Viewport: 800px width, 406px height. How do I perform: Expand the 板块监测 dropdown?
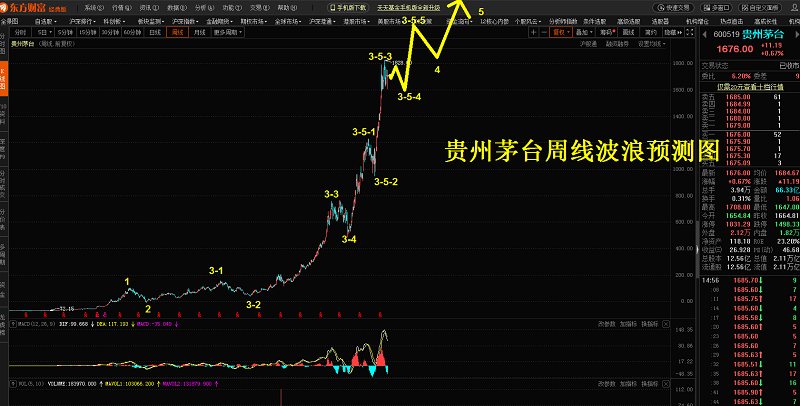(149, 21)
